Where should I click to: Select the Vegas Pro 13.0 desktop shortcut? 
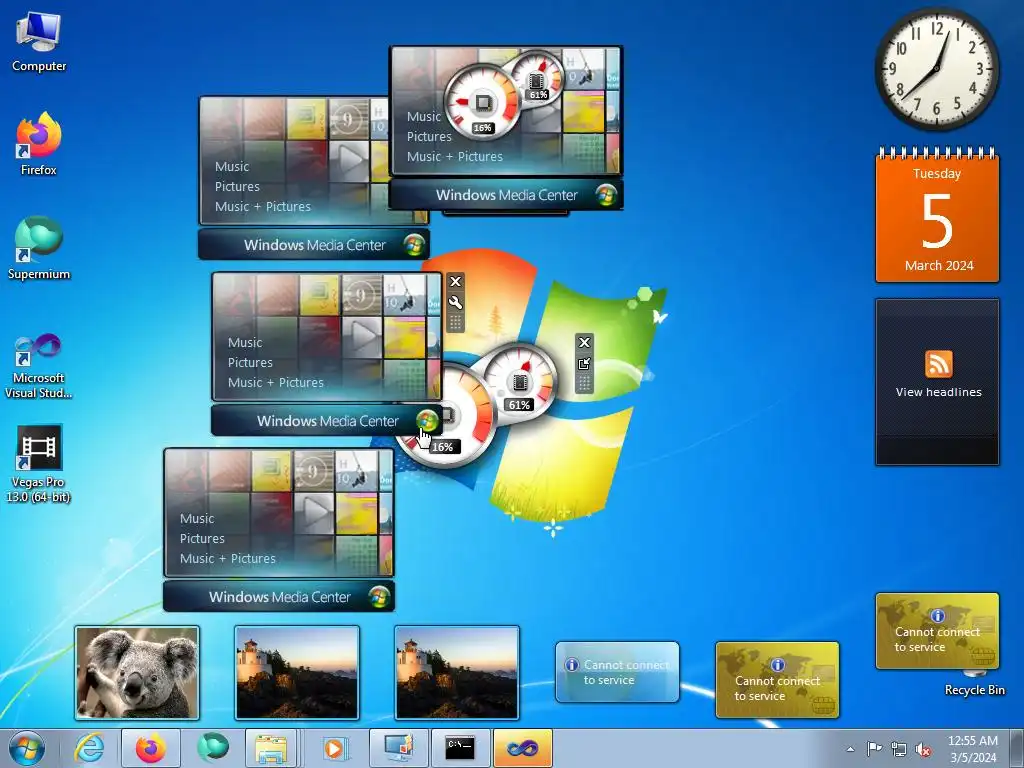[x=39, y=464]
